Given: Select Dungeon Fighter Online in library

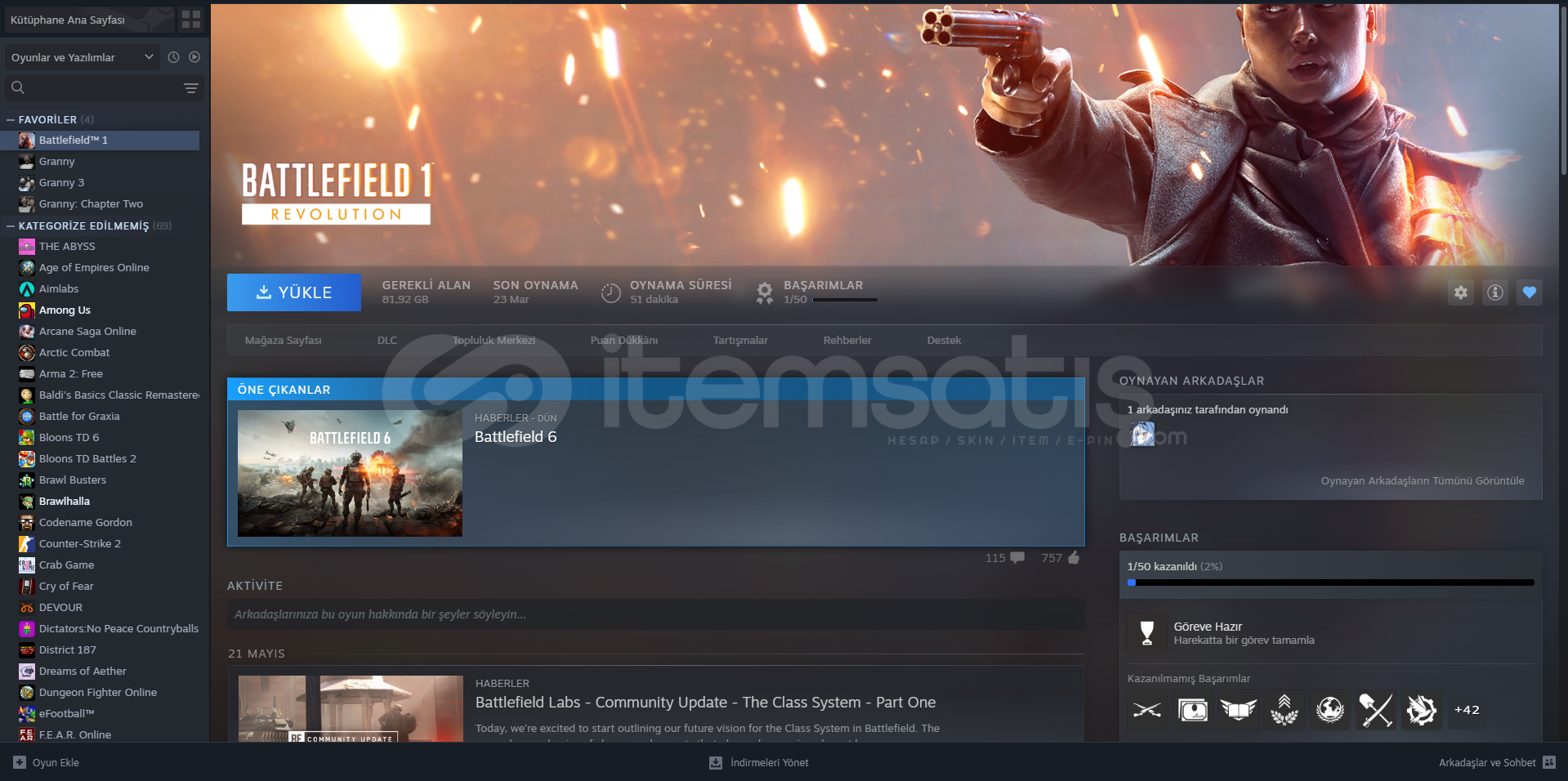Looking at the screenshot, I should pyautogui.click(x=98, y=693).
